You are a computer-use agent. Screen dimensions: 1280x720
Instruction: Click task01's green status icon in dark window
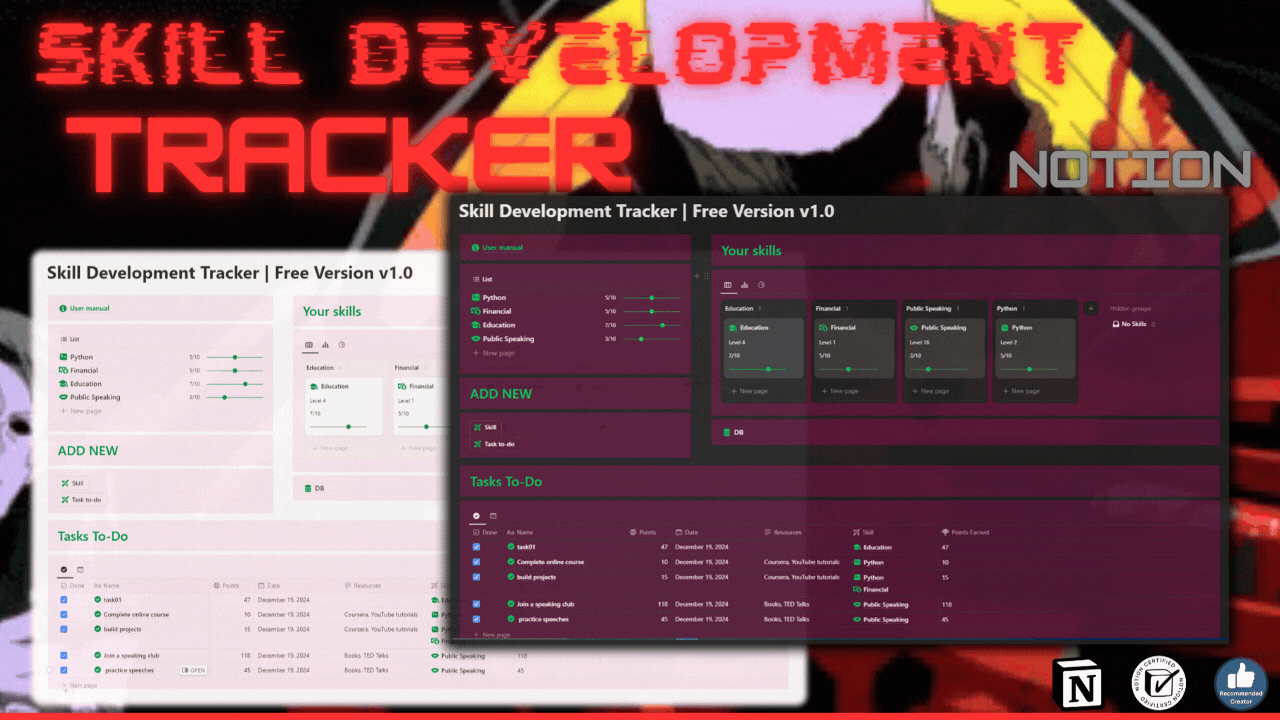click(x=510, y=547)
